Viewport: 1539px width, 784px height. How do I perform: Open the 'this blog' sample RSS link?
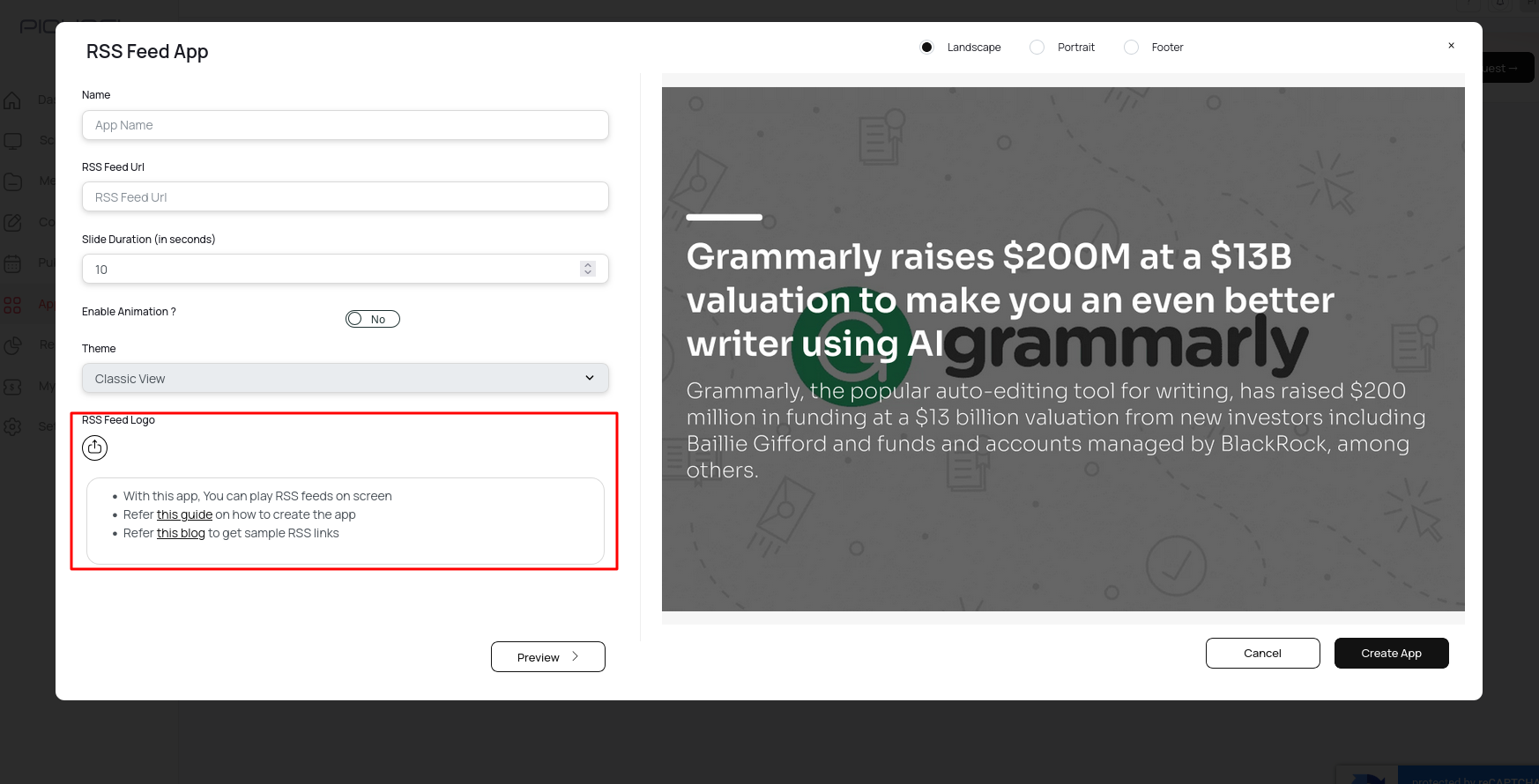click(x=181, y=533)
